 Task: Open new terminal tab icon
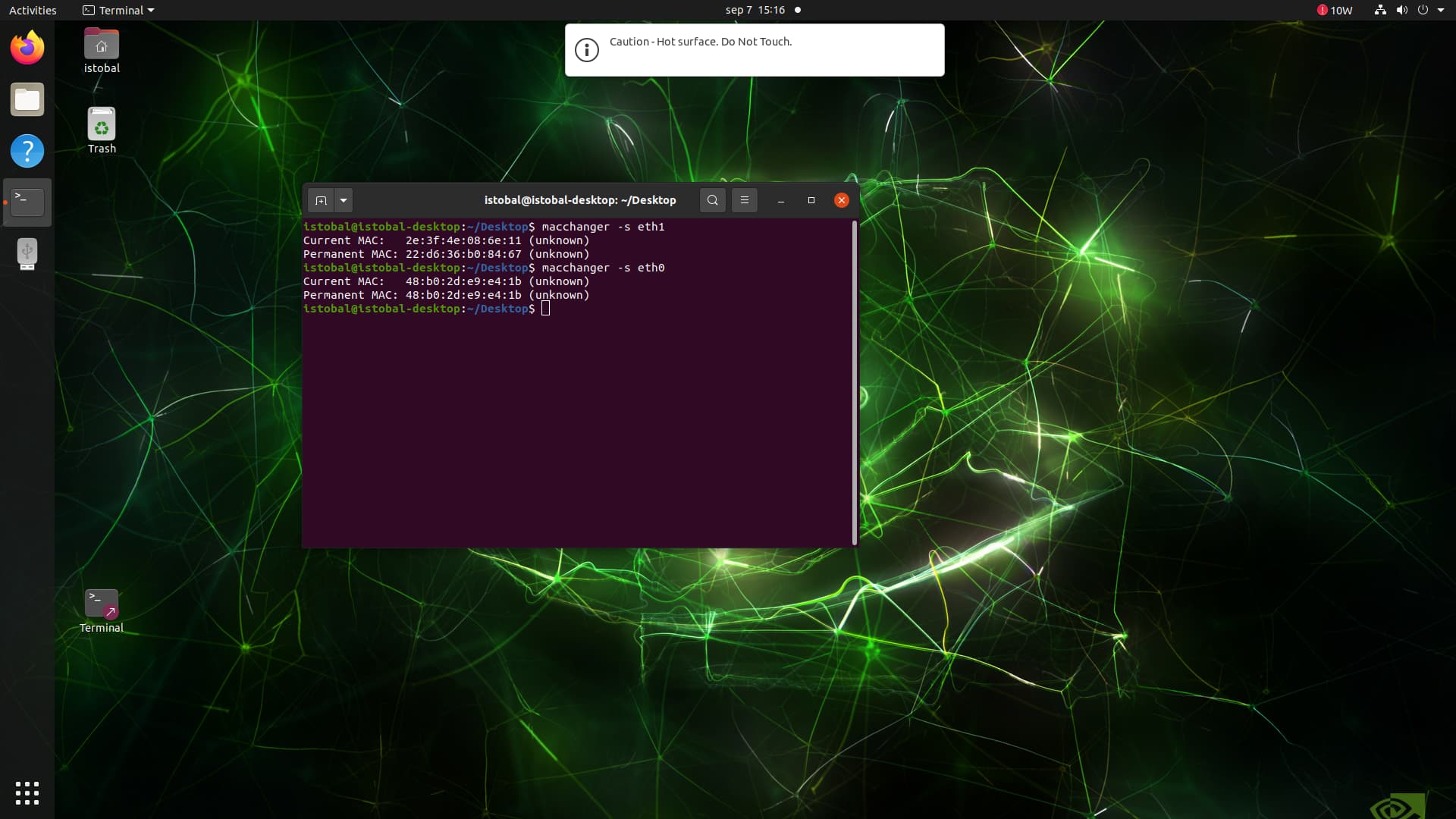tap(321, 200)
